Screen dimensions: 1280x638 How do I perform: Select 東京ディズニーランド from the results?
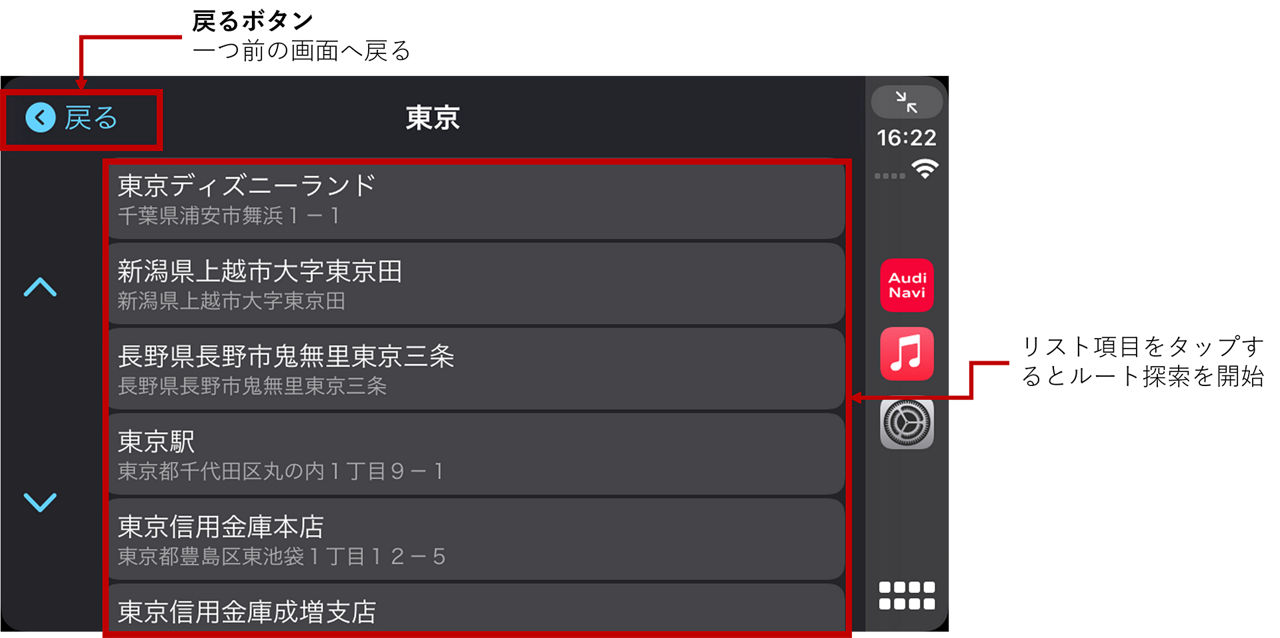476,199
